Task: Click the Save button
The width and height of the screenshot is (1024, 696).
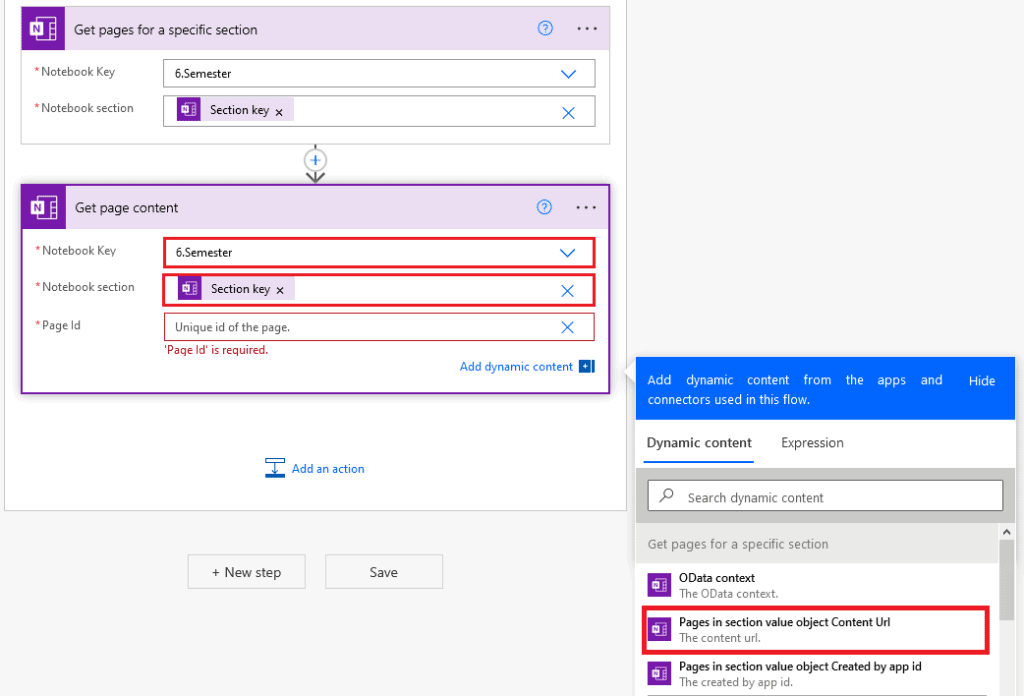Action: pos(383,572)
